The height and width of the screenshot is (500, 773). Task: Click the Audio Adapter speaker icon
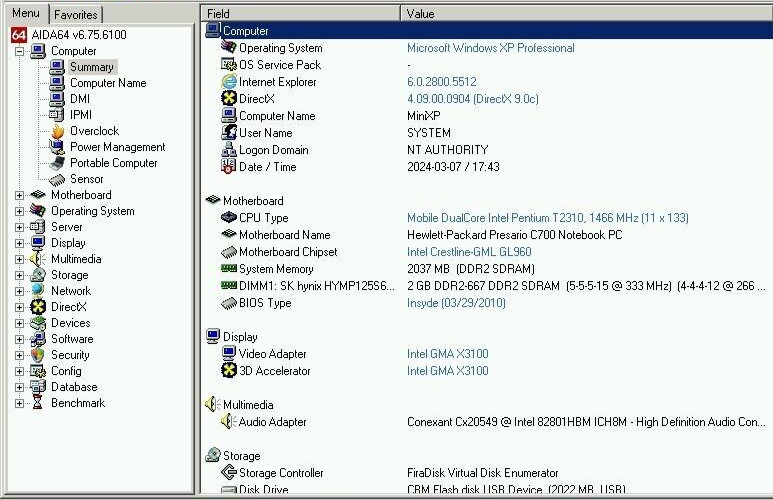point(228,422)
